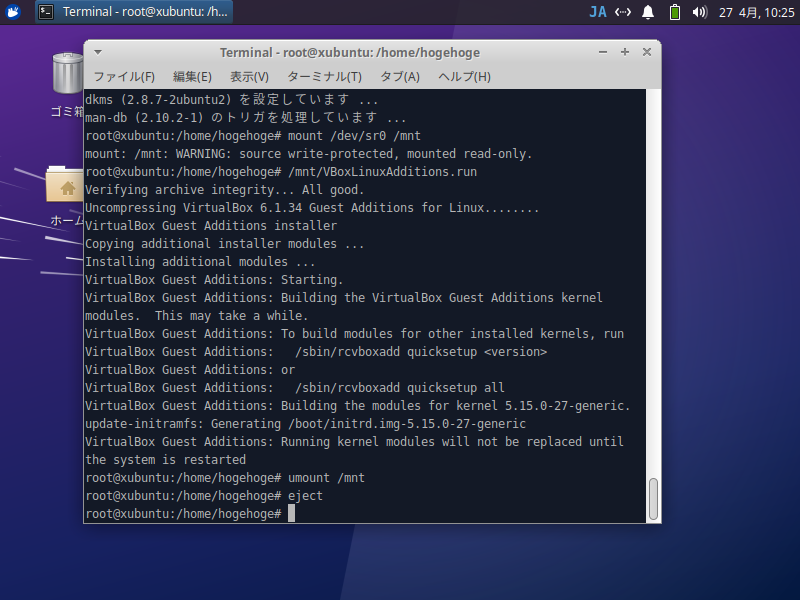800x600 pixels.
Task: Click 'Verifying archive integrity... All good.' line
Action: [224, 190]
